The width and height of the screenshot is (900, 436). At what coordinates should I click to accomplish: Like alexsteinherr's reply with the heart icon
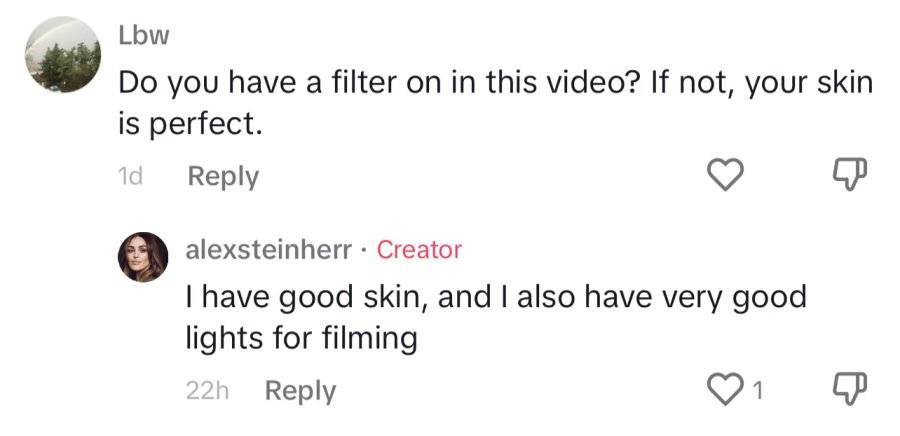point(725,390)
